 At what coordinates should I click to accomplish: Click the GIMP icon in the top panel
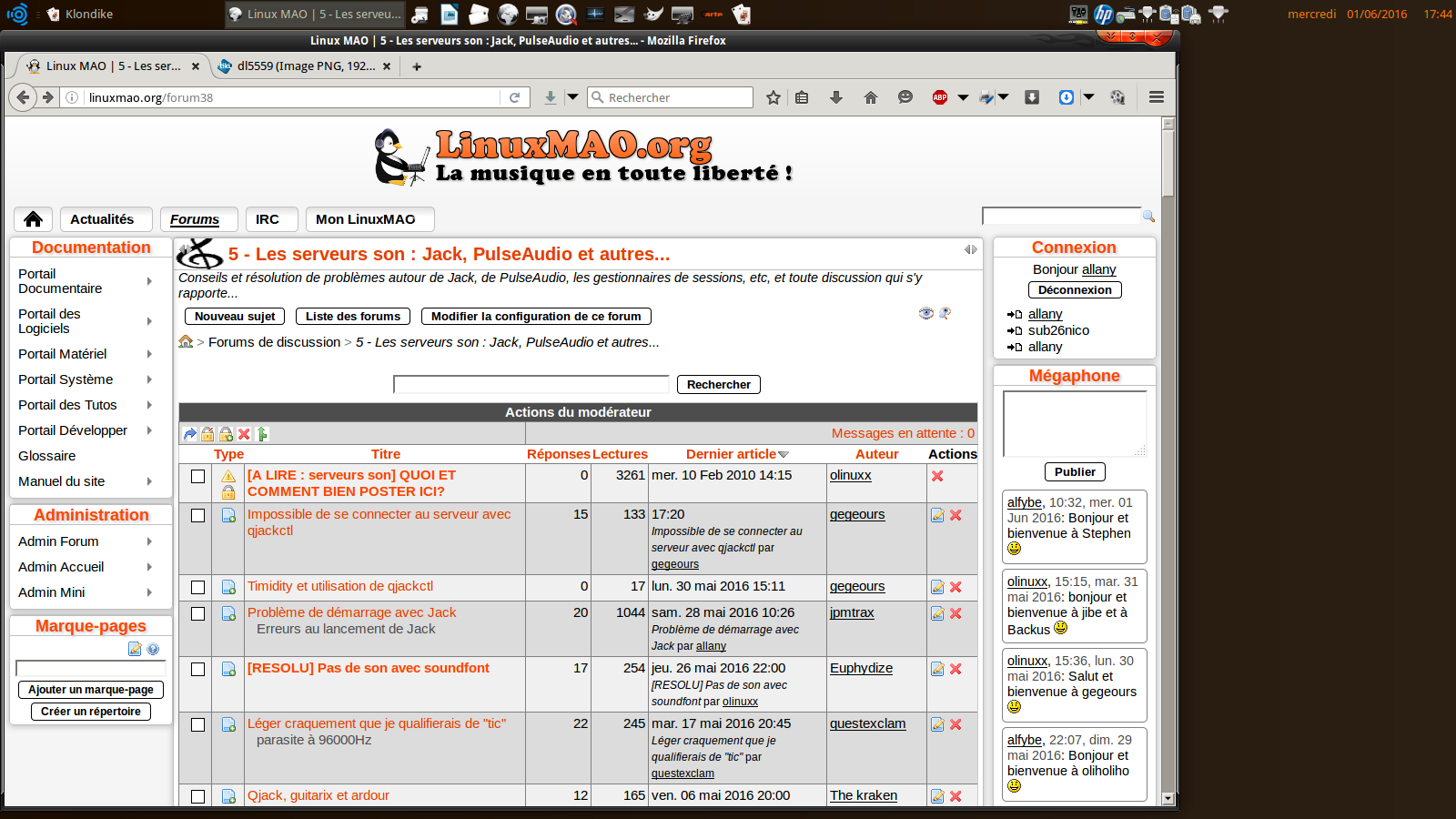pos(653,14)
